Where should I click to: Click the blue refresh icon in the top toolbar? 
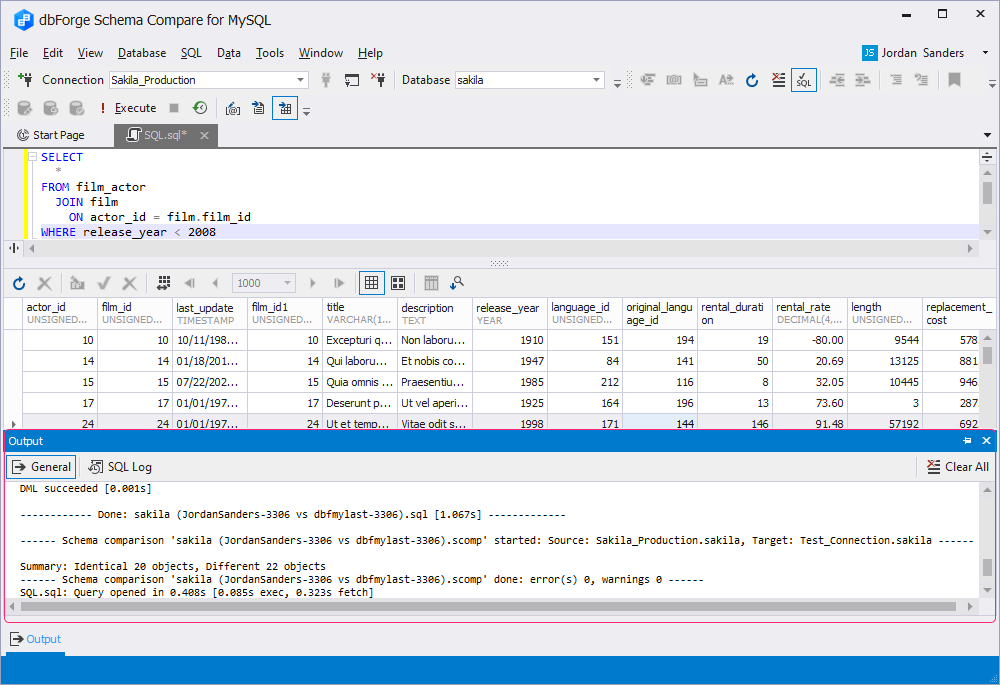tap(752, 80)
